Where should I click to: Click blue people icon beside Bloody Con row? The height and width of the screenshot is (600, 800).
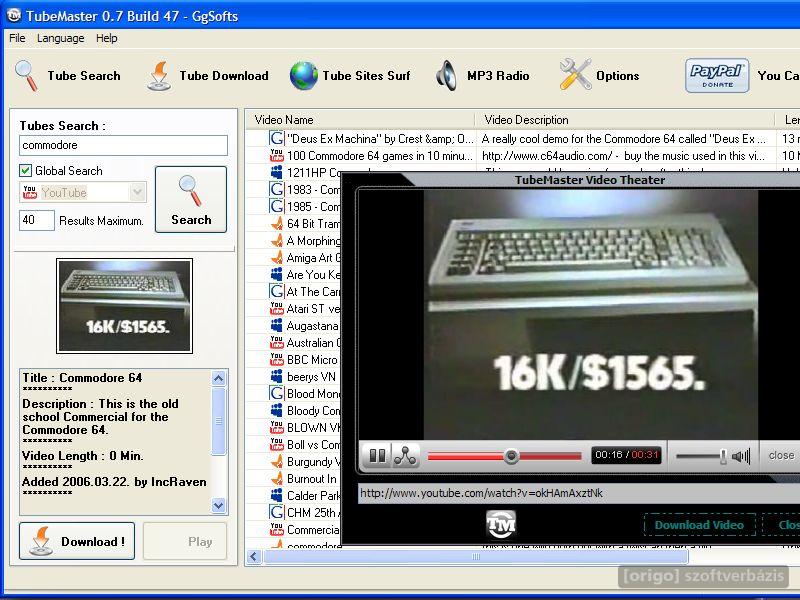pos(277,411)
